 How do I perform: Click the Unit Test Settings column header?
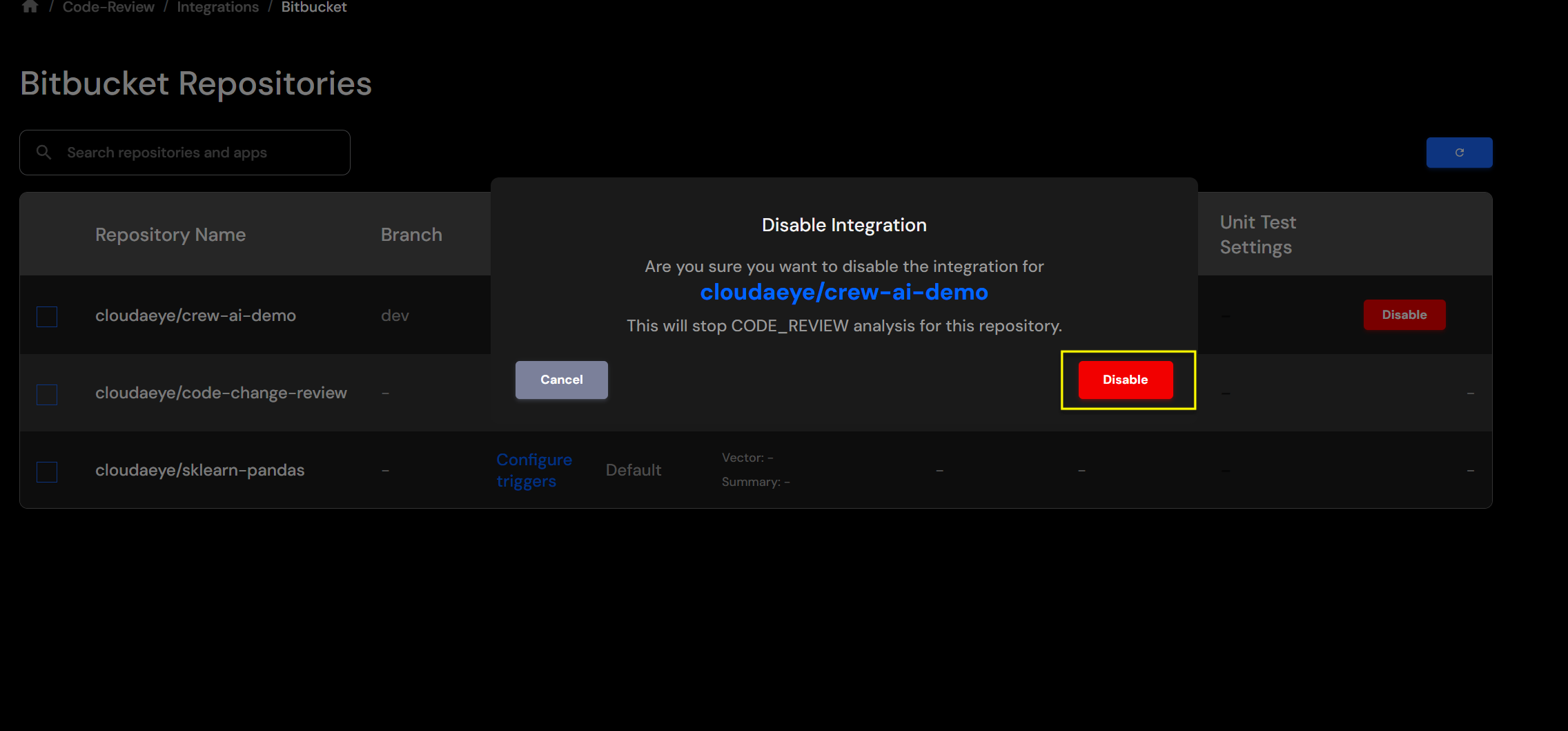1257,234
